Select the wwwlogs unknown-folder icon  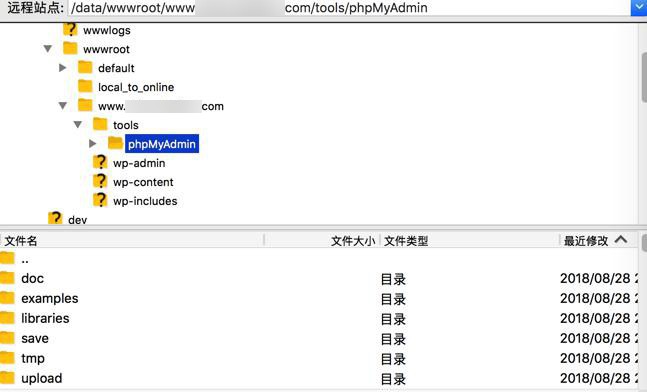click(70, 30)
